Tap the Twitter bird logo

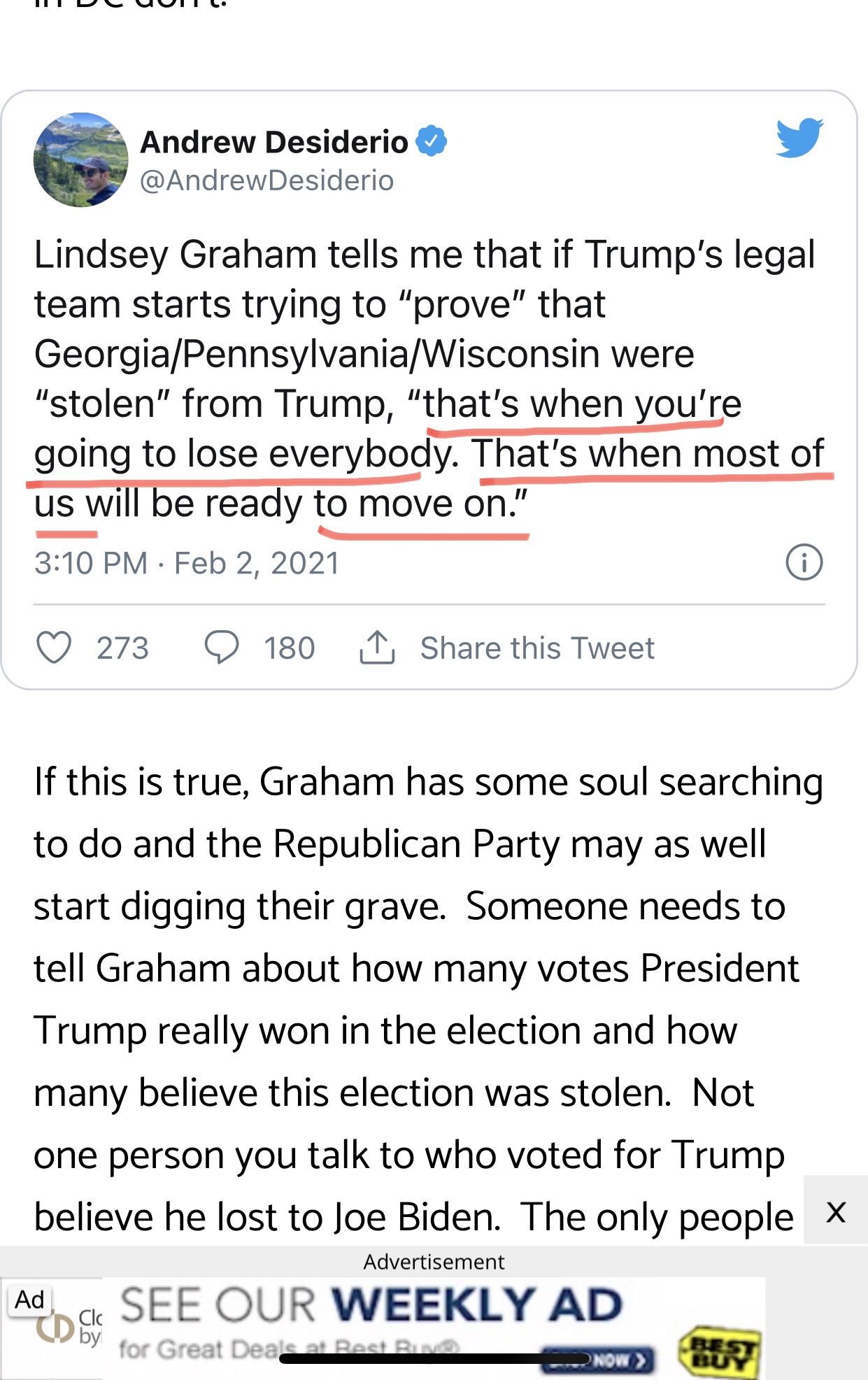tap(799, 138)
